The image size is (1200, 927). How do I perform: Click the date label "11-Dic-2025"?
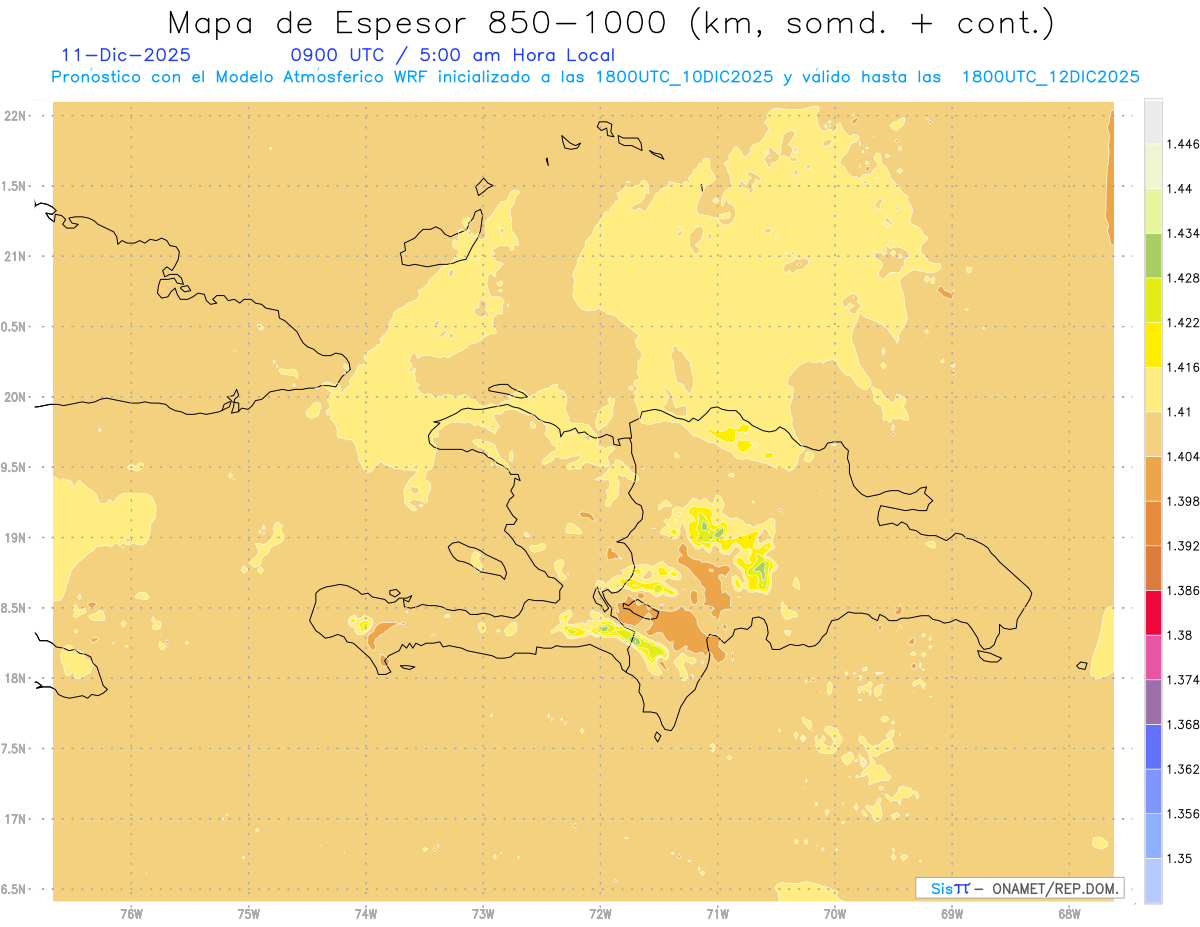(126, 55)
